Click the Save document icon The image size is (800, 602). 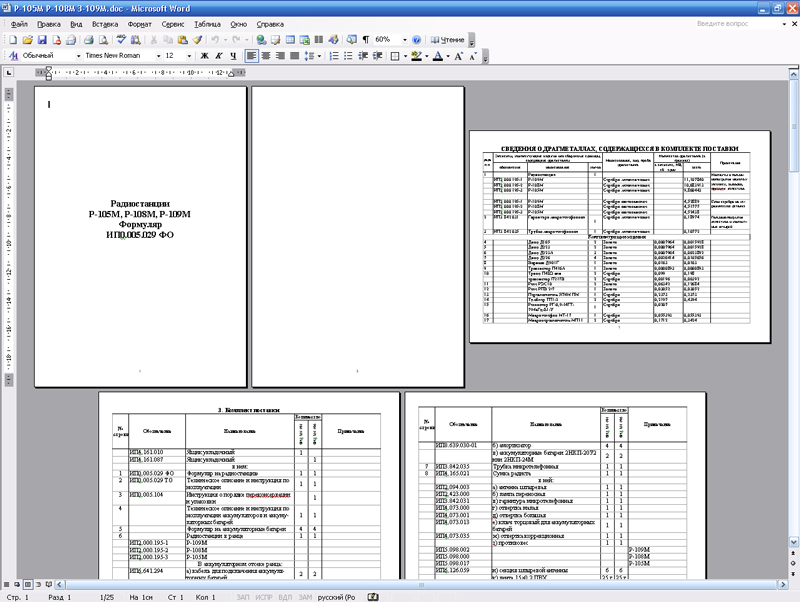[x=42, y=40]
